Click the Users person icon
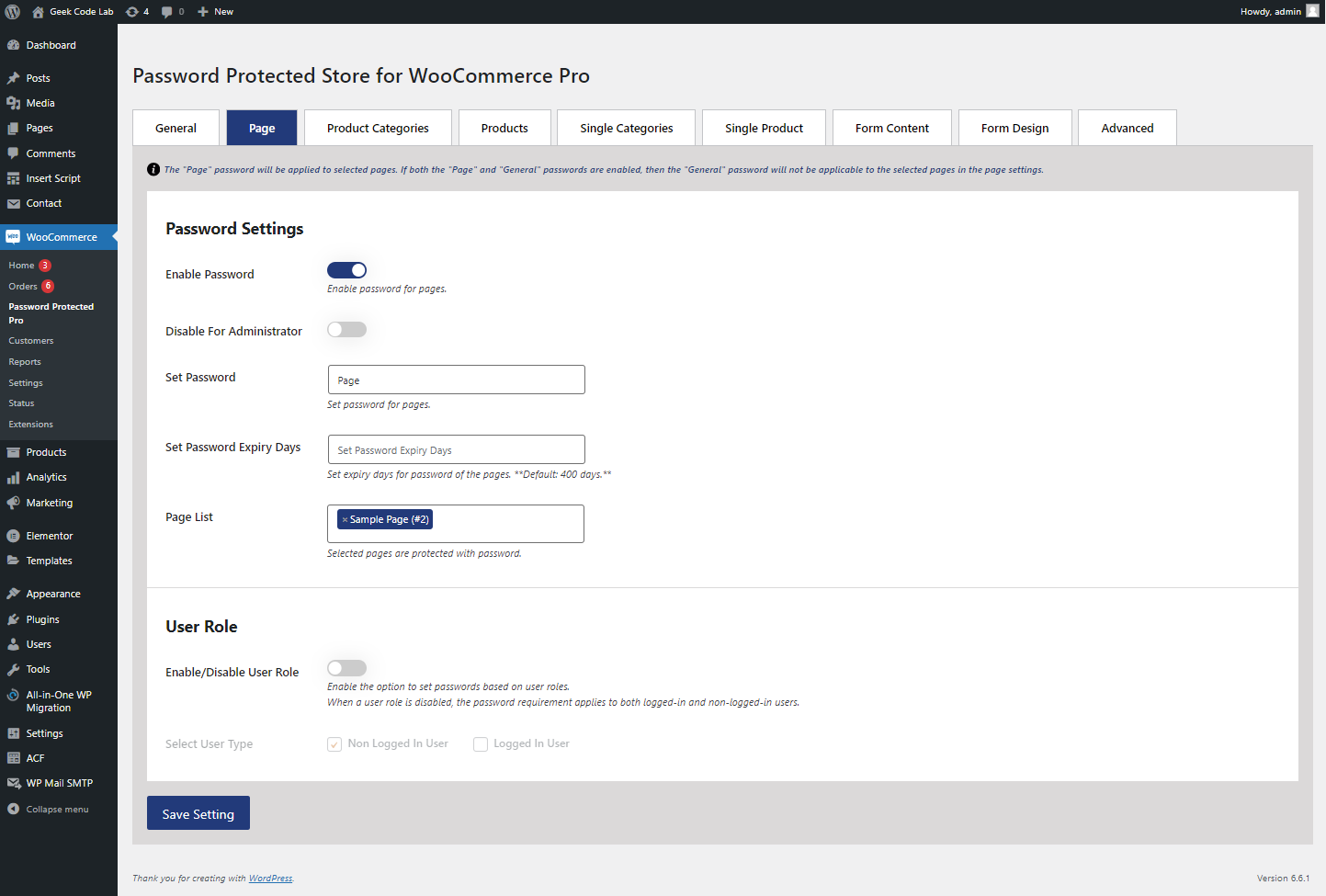1326x896 pixels. (13, 644)
